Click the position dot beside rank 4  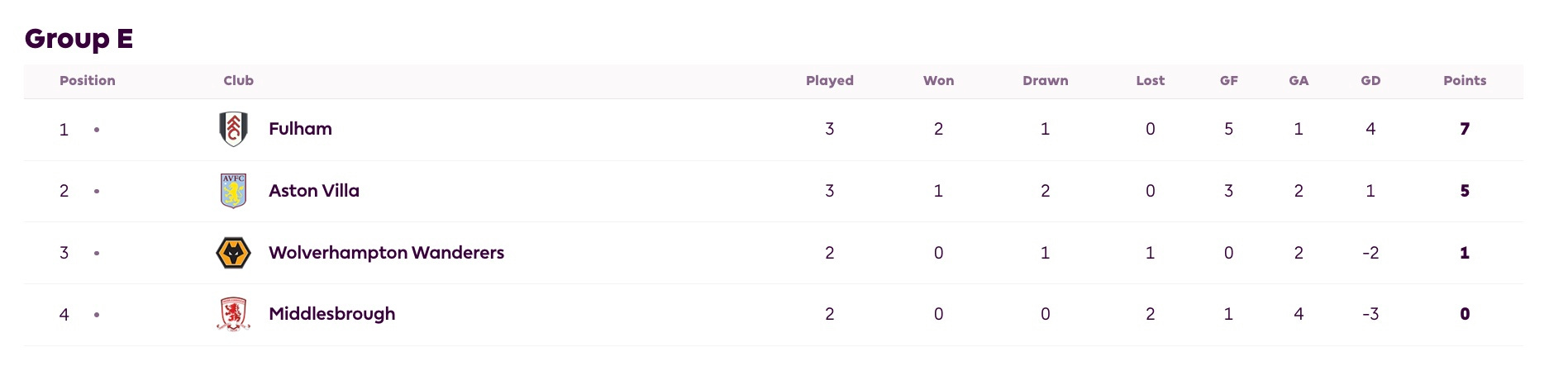coord(97,315)
